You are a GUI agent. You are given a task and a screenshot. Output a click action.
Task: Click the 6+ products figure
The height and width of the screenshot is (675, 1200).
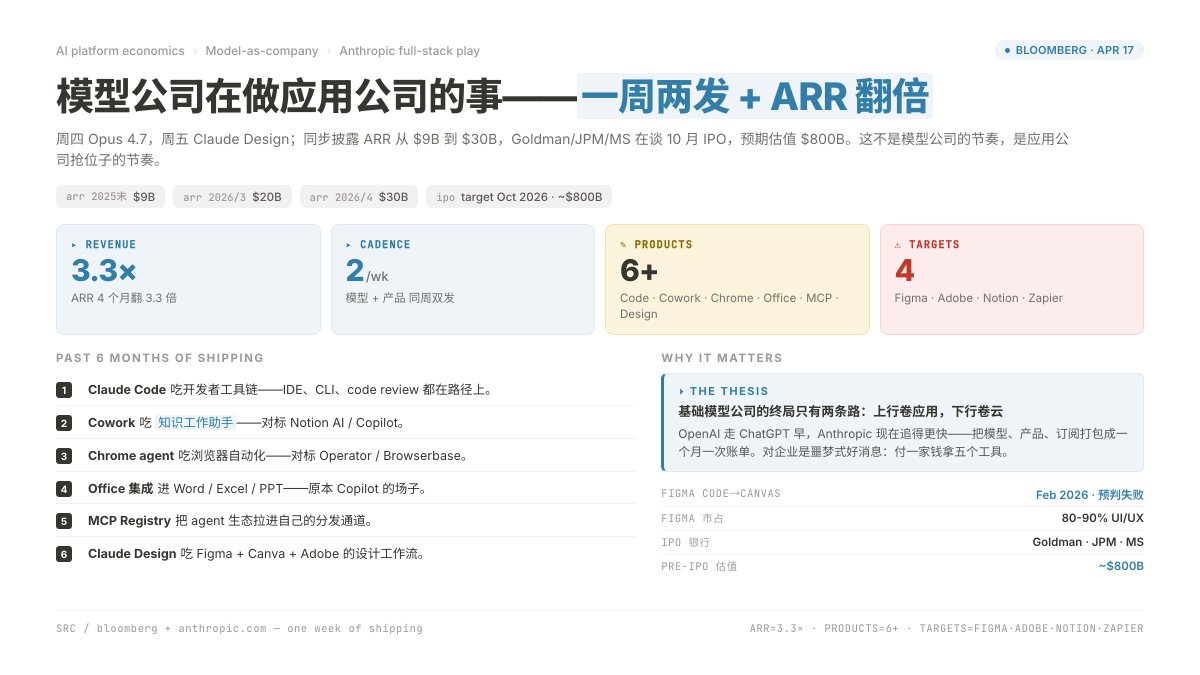tap(639, 270)
